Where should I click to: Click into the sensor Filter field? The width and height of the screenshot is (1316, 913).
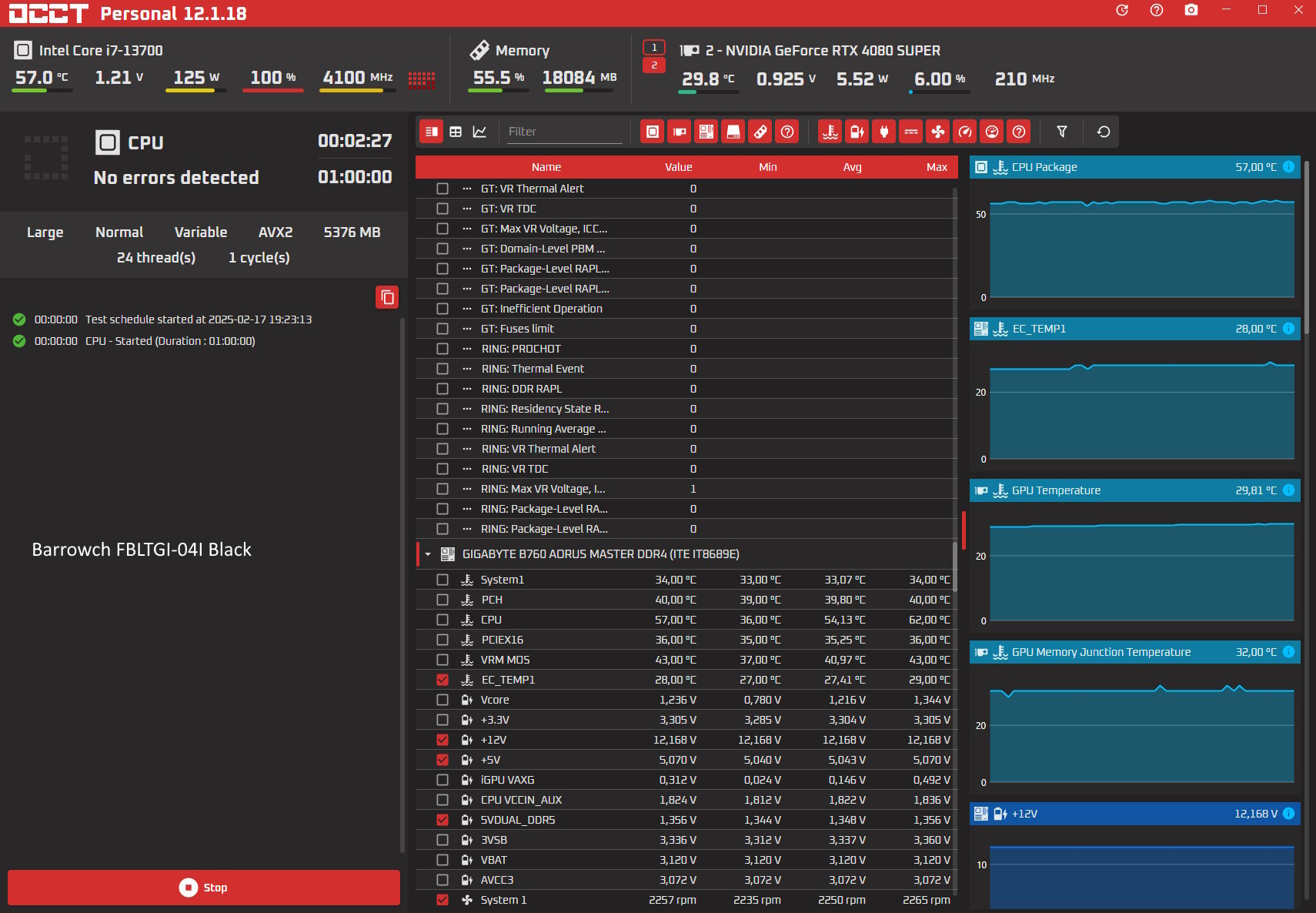(x=563, y=132)
